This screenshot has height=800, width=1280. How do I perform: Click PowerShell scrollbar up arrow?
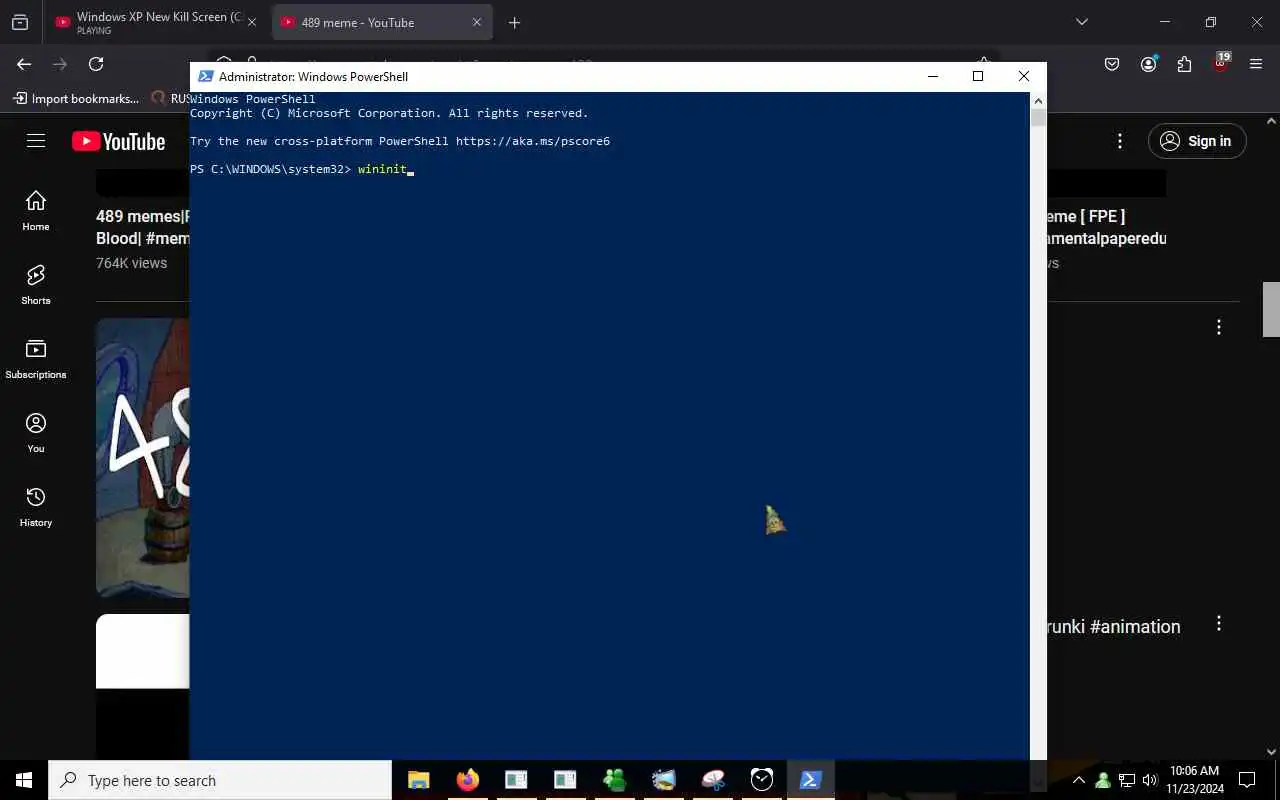click(1038, 100)
